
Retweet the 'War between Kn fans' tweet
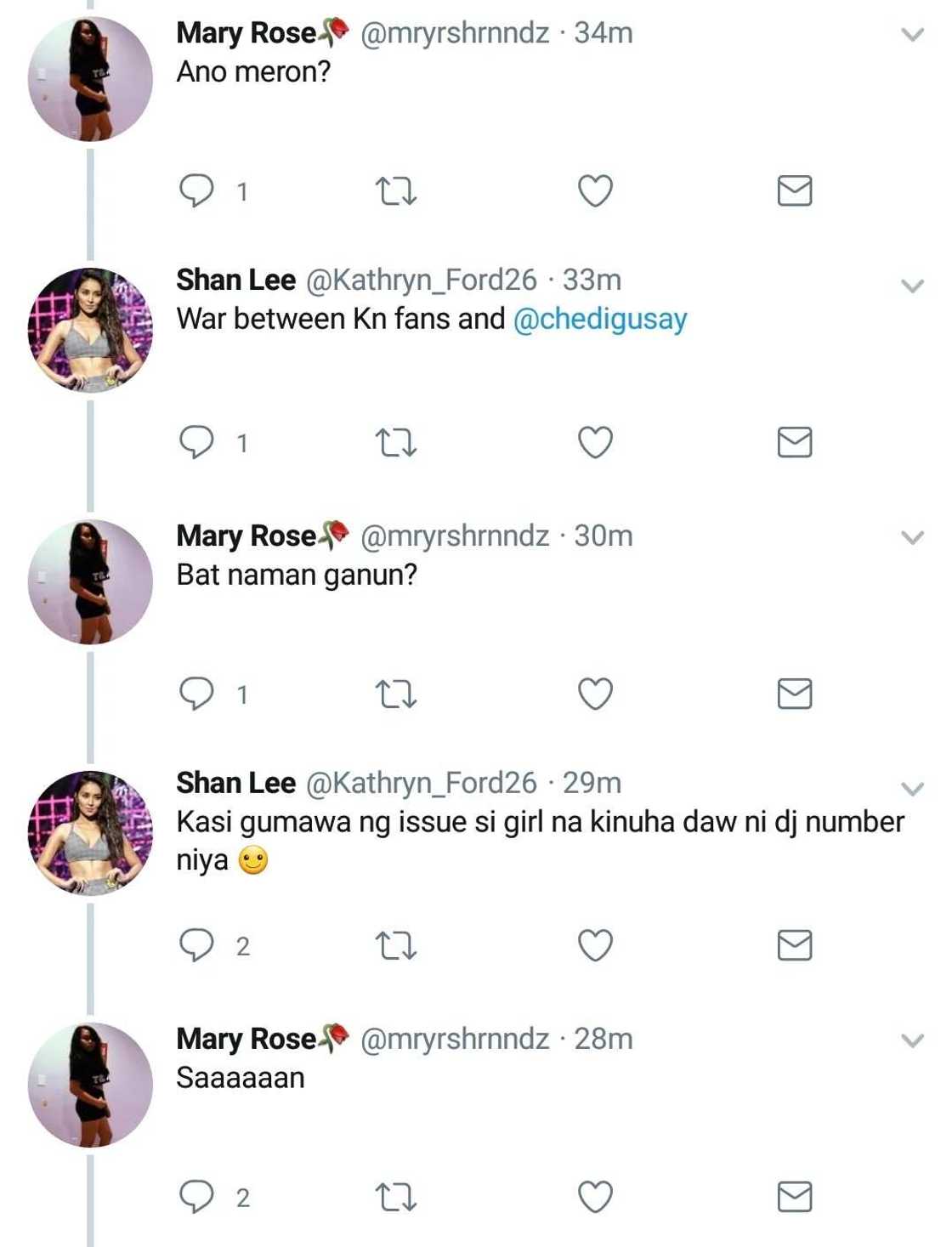pos(396,443)
